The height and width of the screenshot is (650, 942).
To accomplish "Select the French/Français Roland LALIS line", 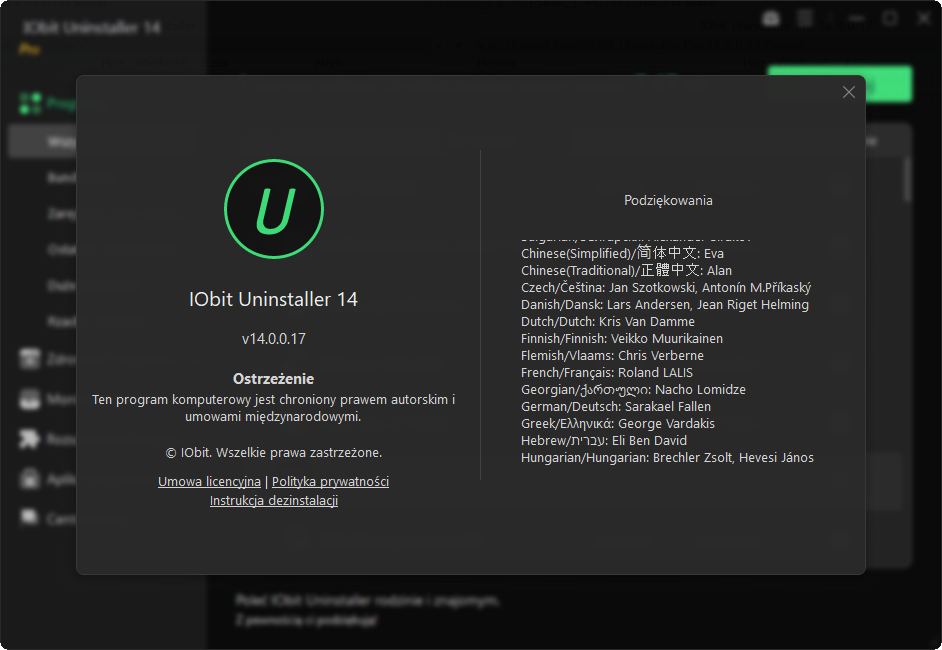I will click(607, 372).
